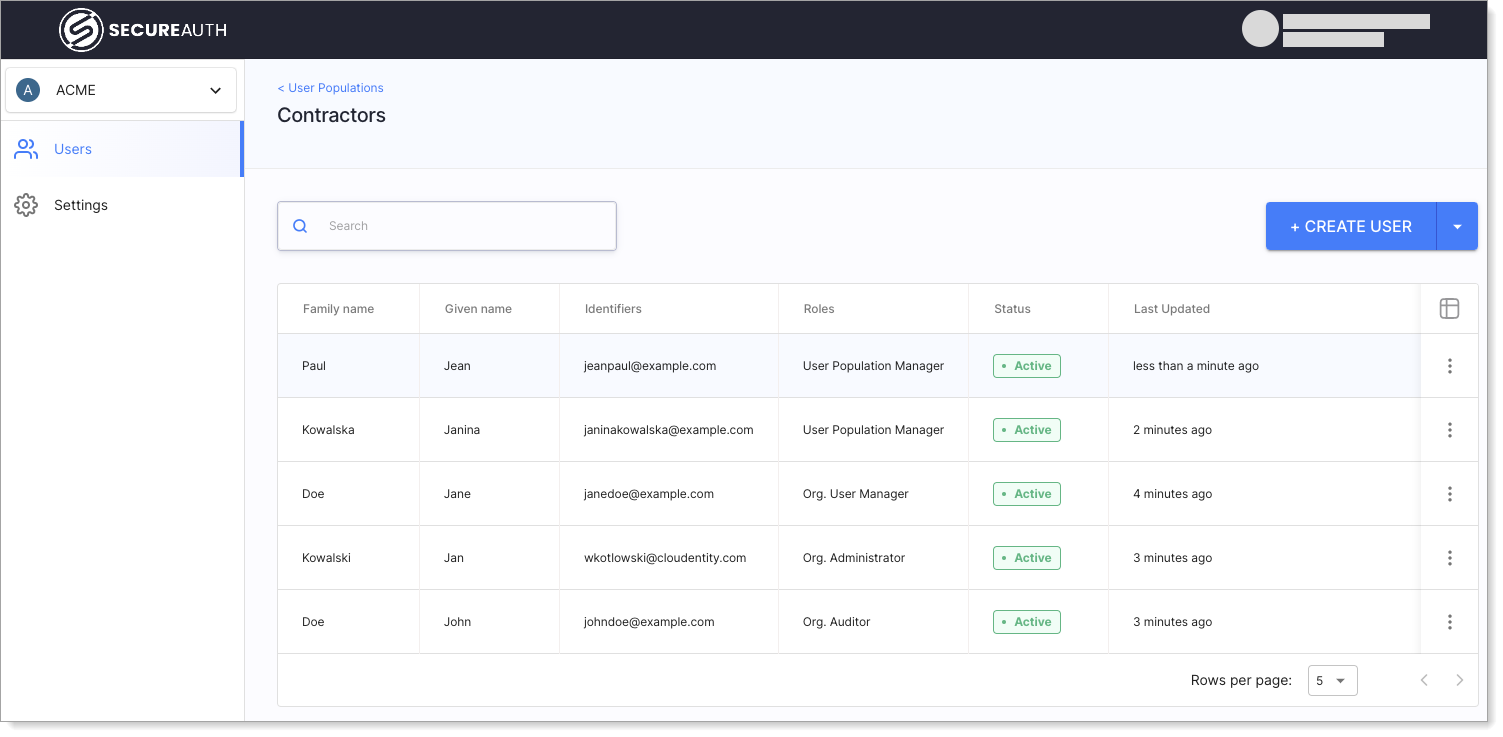Go to the previous page of results
Image resolution: width=1503 pixels, height=737 pixels.
pos(1424,680)
